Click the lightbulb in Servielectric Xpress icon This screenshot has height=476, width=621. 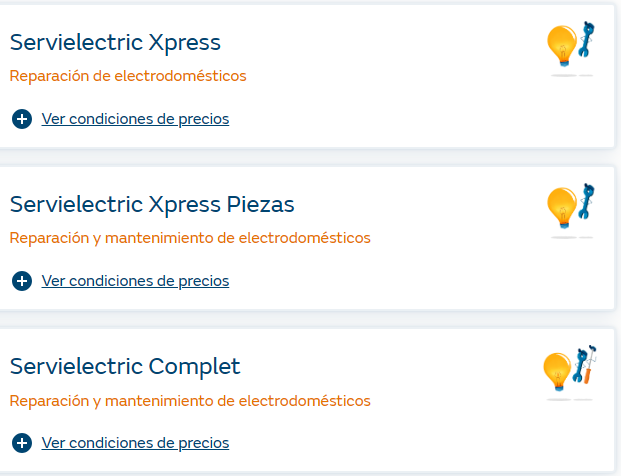tap(561, 44)
